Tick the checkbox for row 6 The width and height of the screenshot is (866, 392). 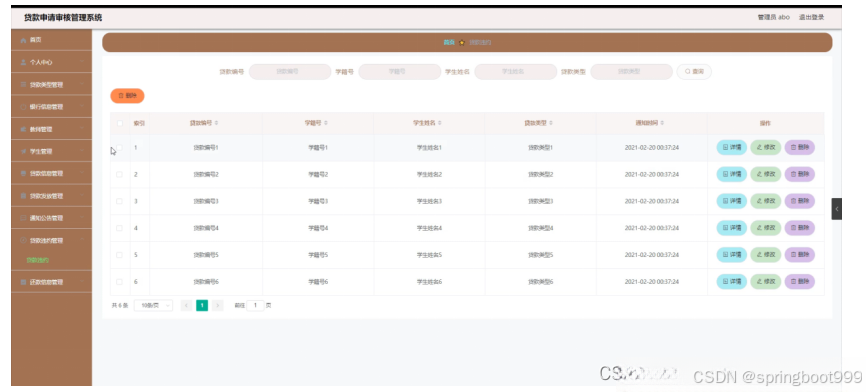point(119,282)
